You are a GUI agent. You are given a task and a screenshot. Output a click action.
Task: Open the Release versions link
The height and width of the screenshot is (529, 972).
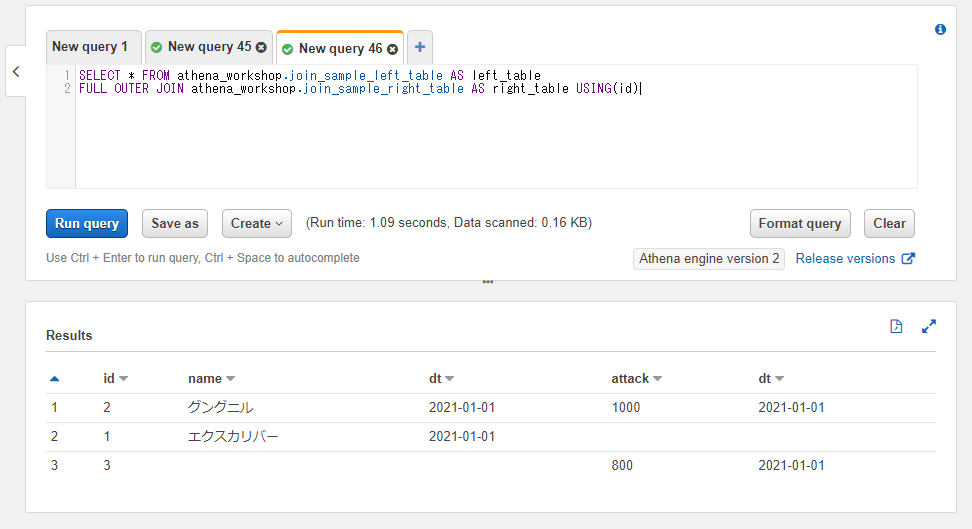click(845, 259)
